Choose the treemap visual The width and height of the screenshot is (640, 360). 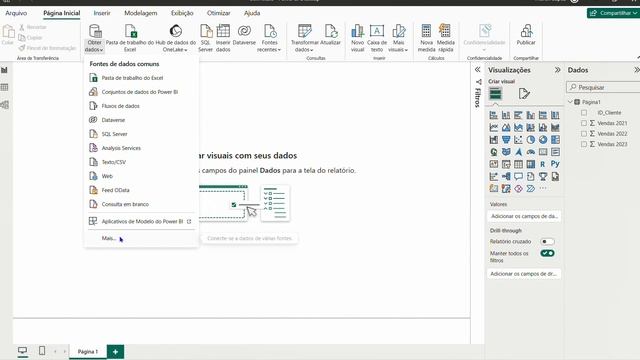(555, 140)
